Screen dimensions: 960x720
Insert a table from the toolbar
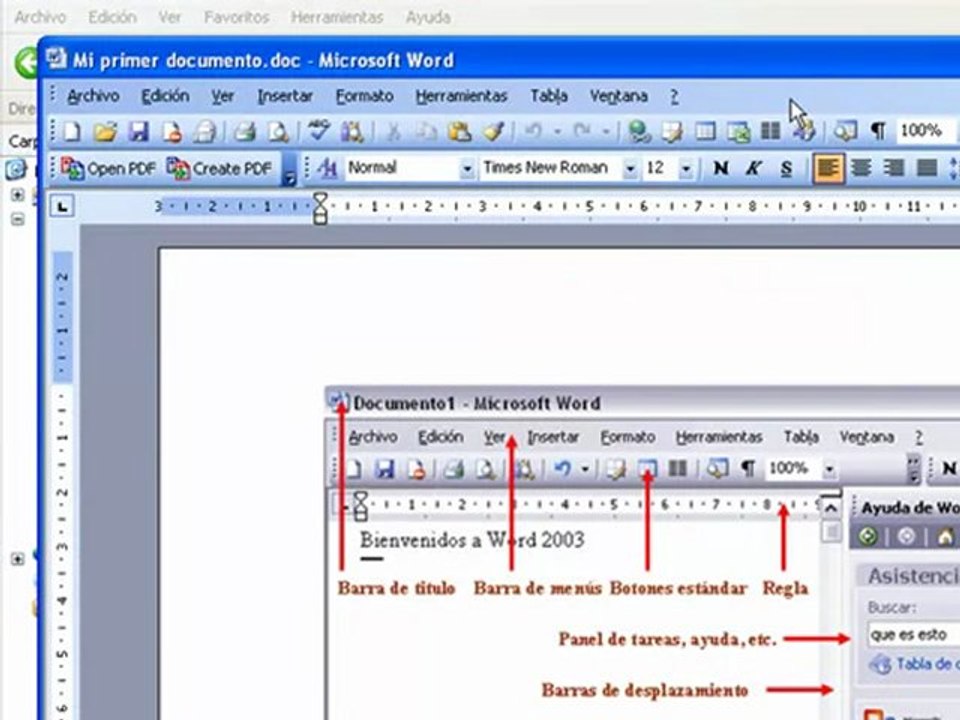(x=705, y=131)
